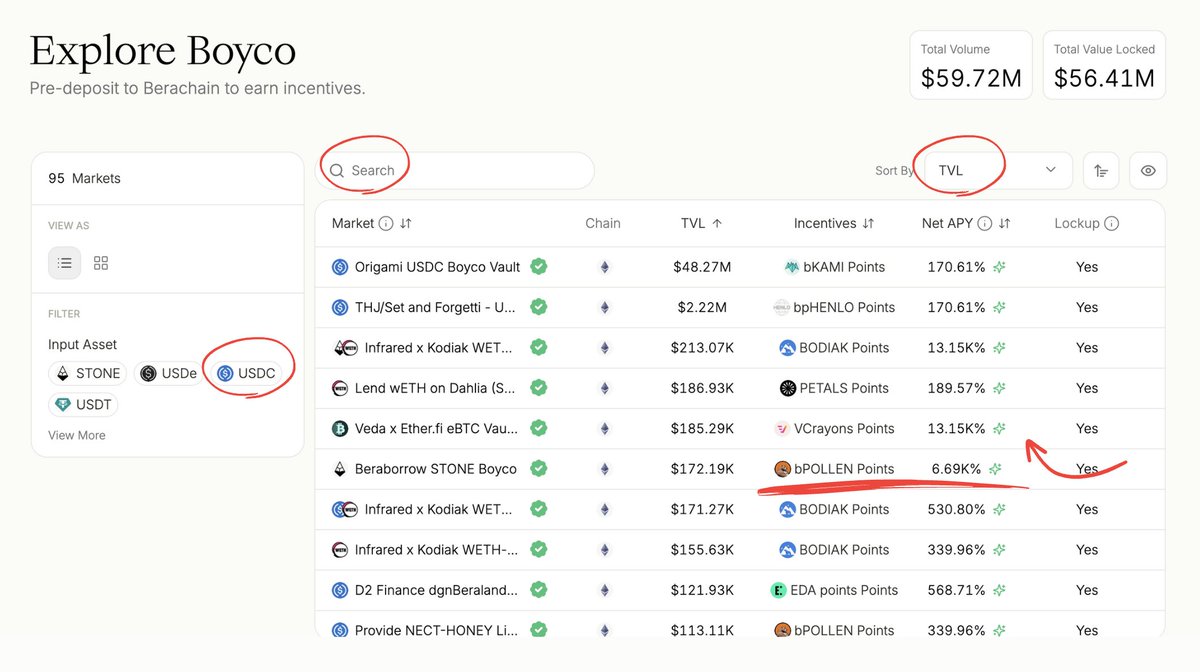Click Ethereum chain icon in Origami row
This screenshot has width=1200, height=672.
603,267
